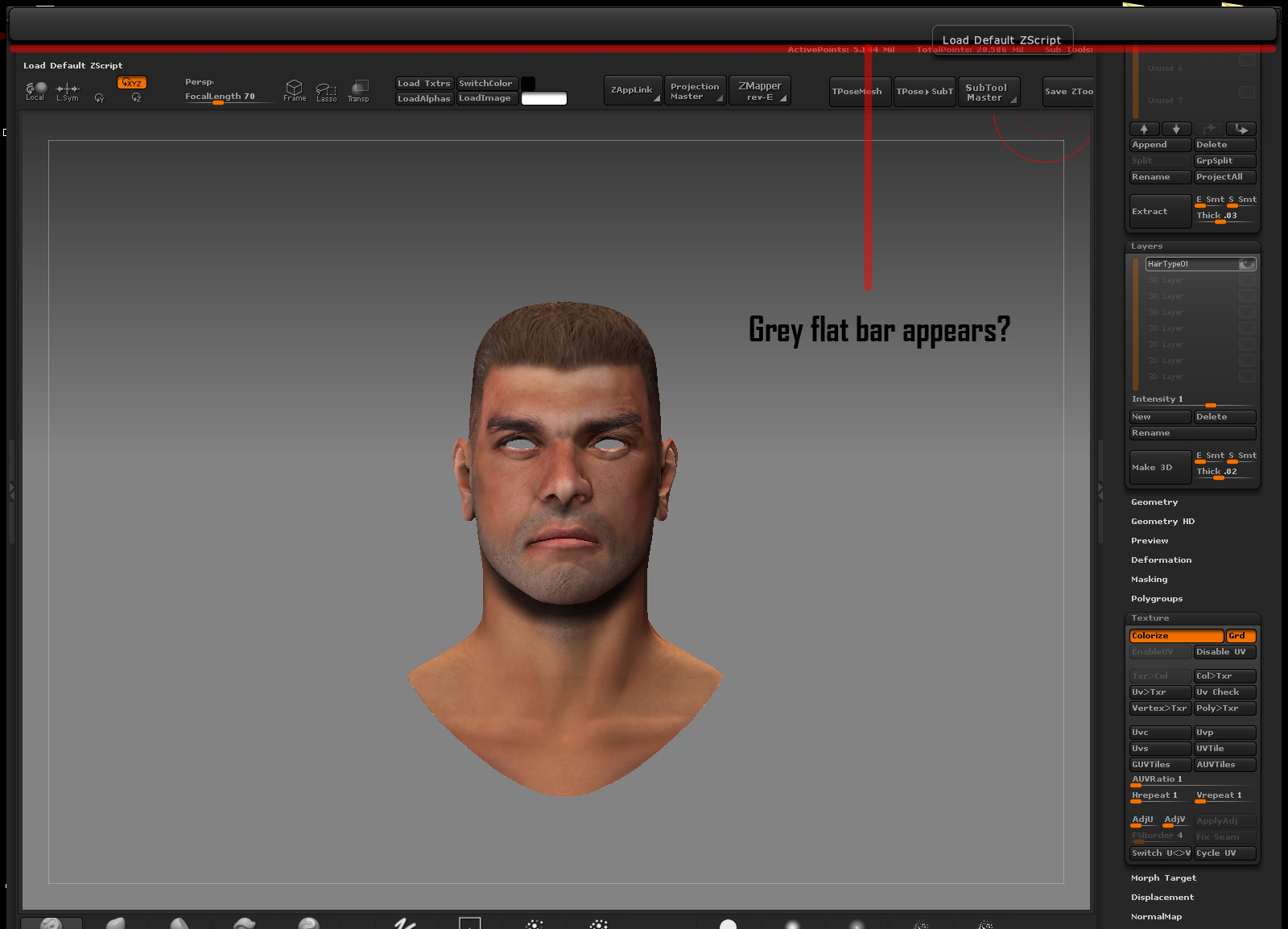The width and height of the screenshot is (1288, 929).
Task: Expand the Geometry HD subpalette
Action: 1162,522
